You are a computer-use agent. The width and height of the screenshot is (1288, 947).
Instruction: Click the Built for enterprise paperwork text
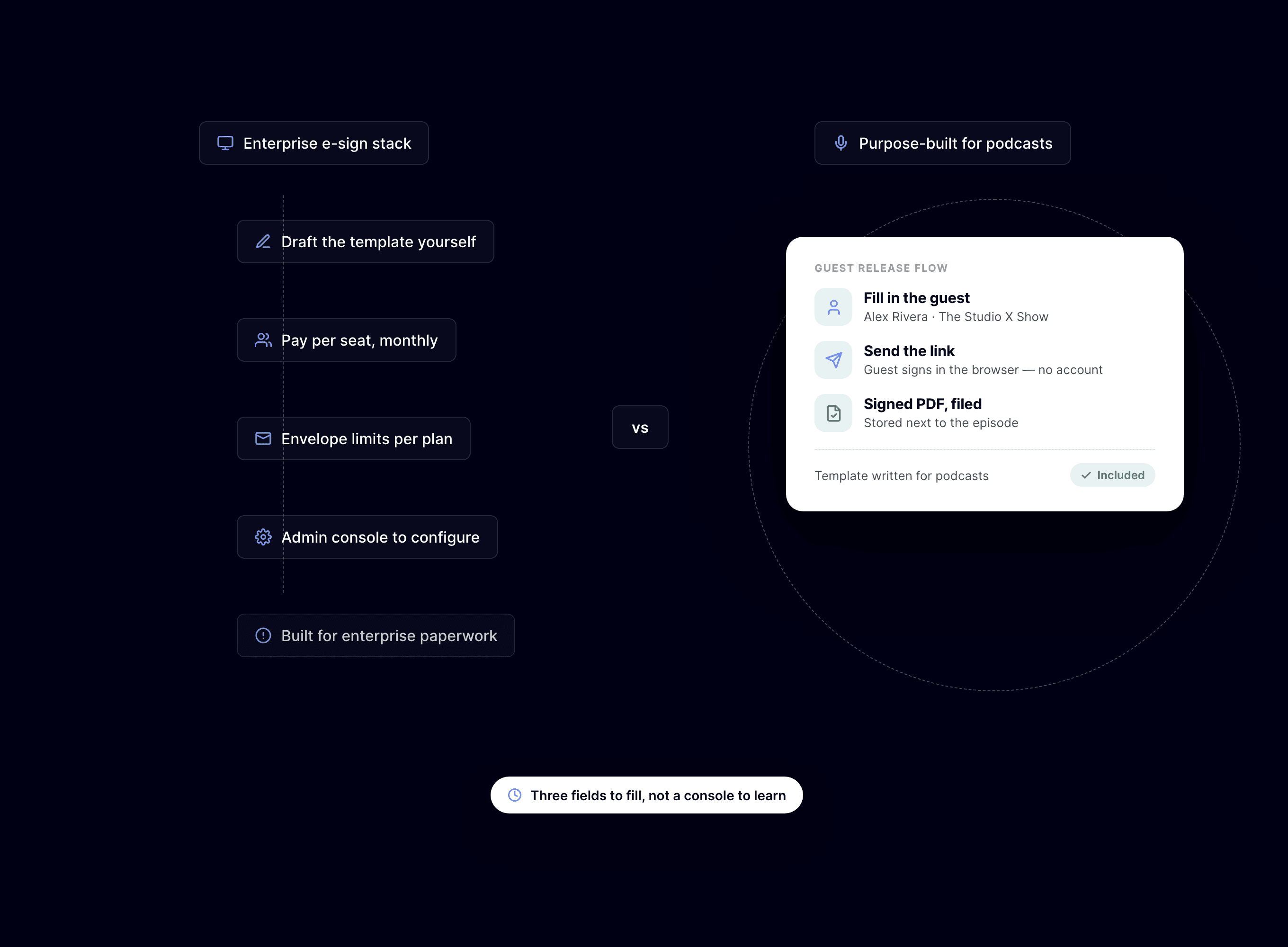click(389, 636)
